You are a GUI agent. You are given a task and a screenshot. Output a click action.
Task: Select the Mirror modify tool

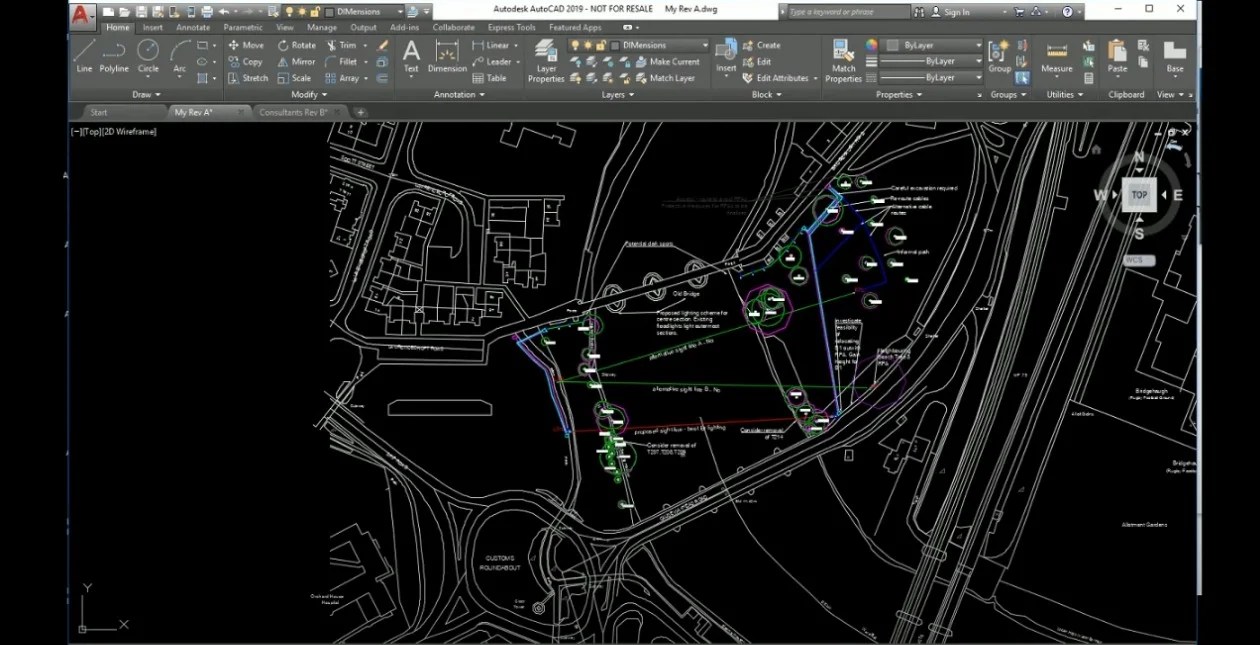coord(297,61)
